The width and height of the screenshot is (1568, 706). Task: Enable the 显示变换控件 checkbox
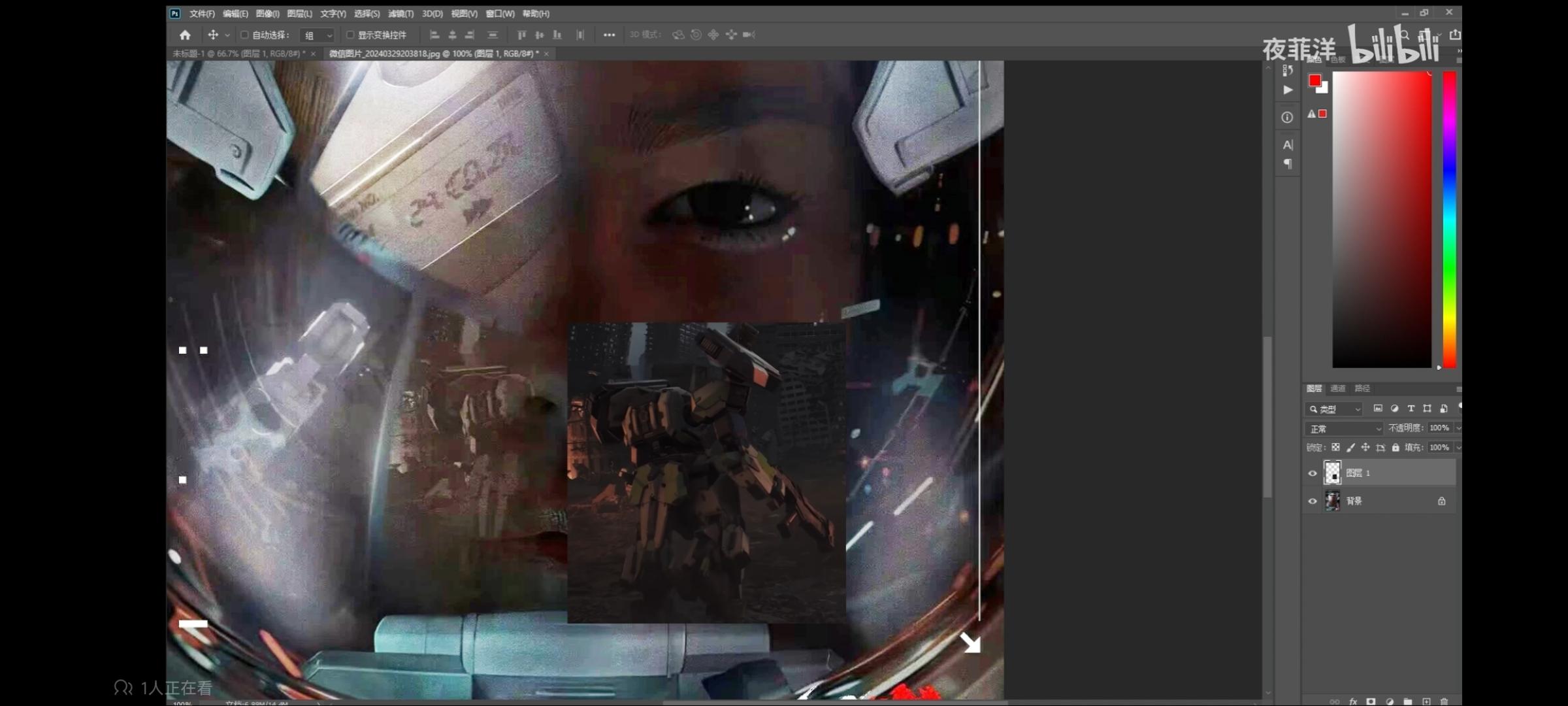(350, 35)
